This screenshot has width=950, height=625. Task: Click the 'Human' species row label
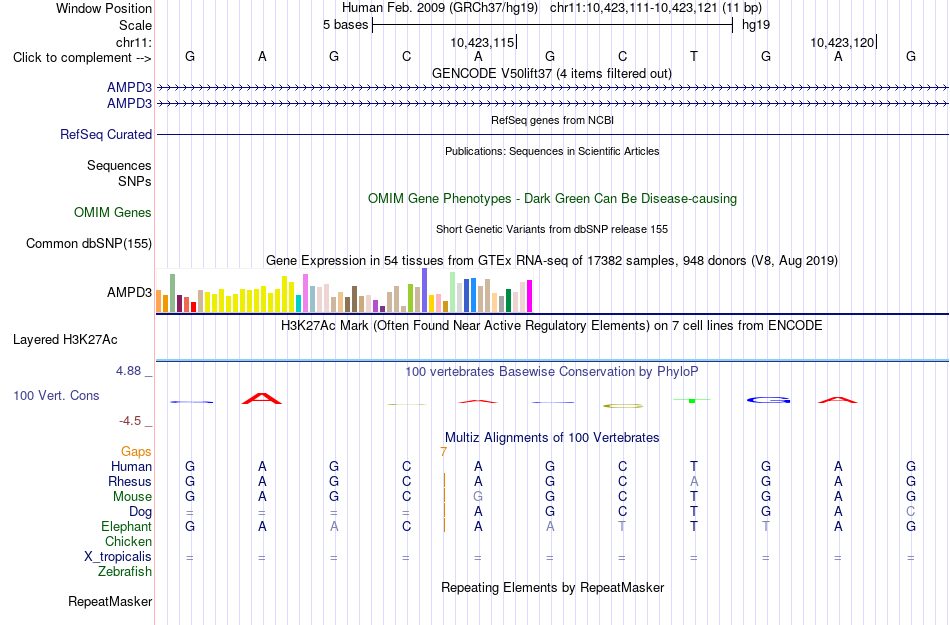point(131,466)
